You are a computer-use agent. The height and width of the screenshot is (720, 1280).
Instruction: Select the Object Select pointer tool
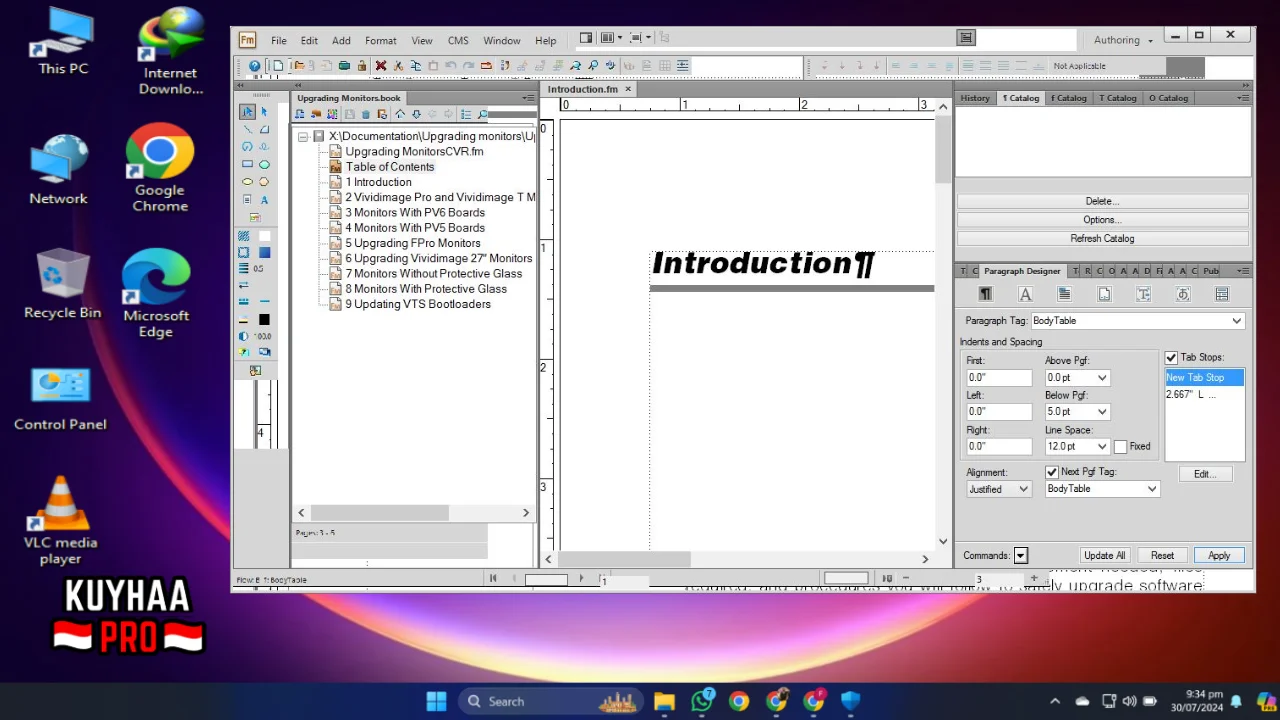(264, 111)
